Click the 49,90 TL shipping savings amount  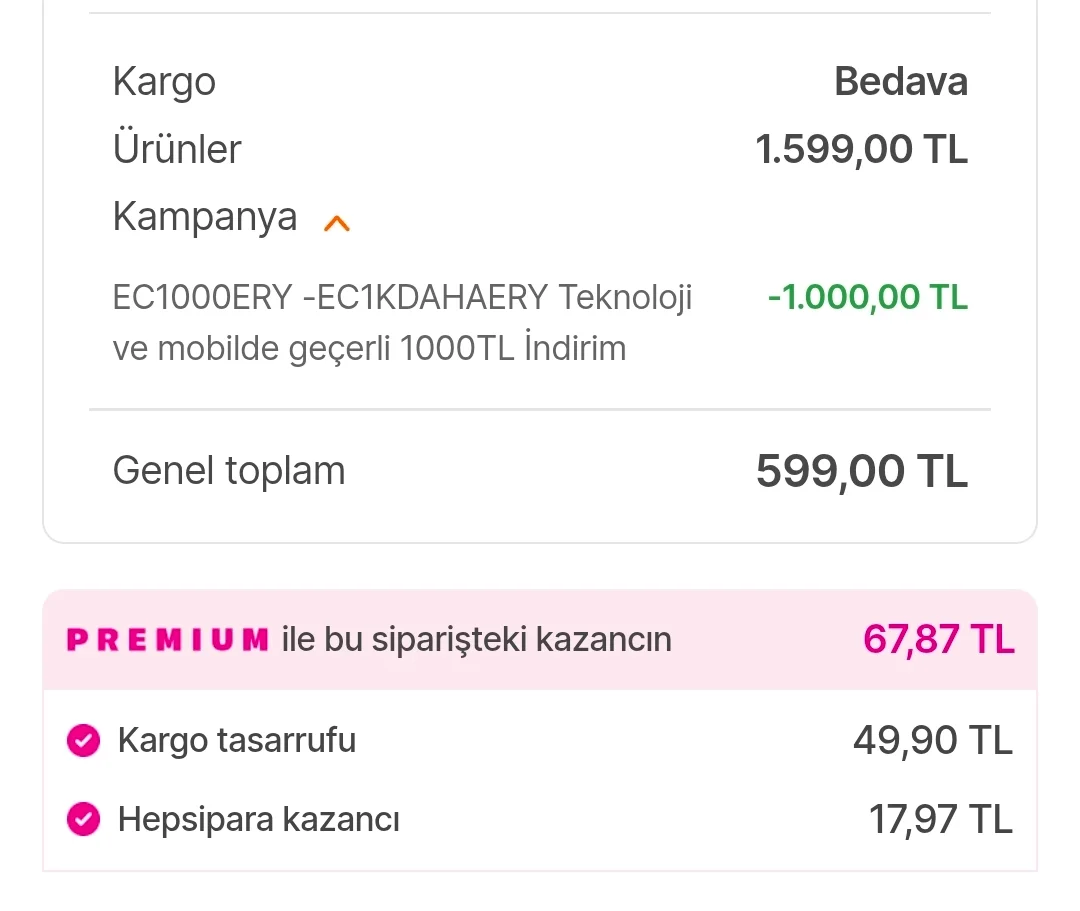932,741
